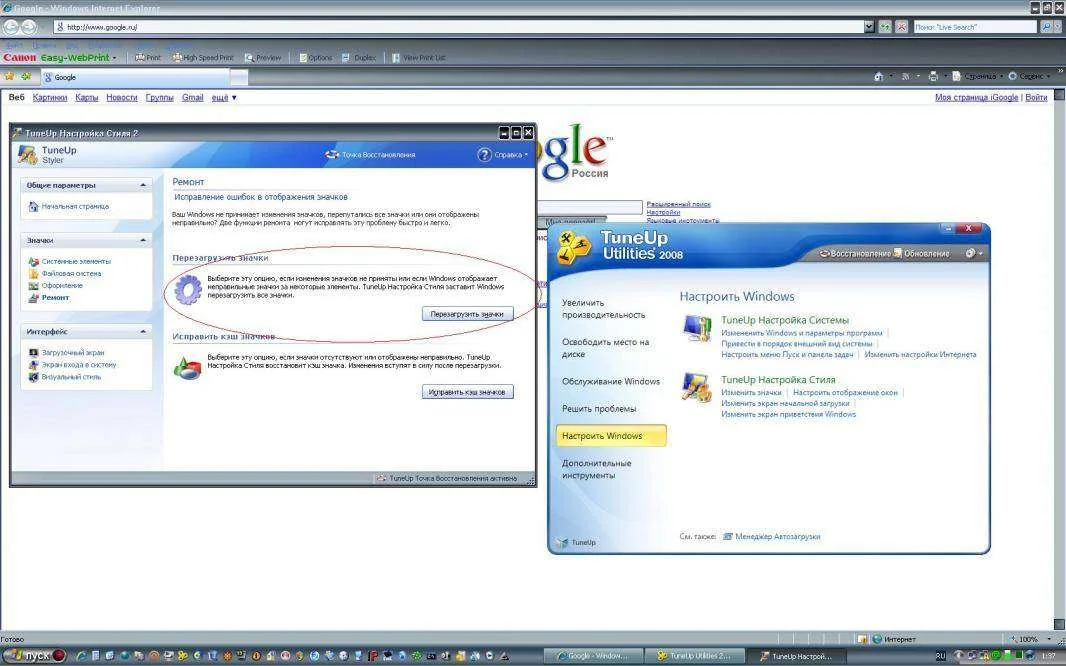The image size is (1066, 666).
Task: Click the Live Search input field
Action: 975,27
